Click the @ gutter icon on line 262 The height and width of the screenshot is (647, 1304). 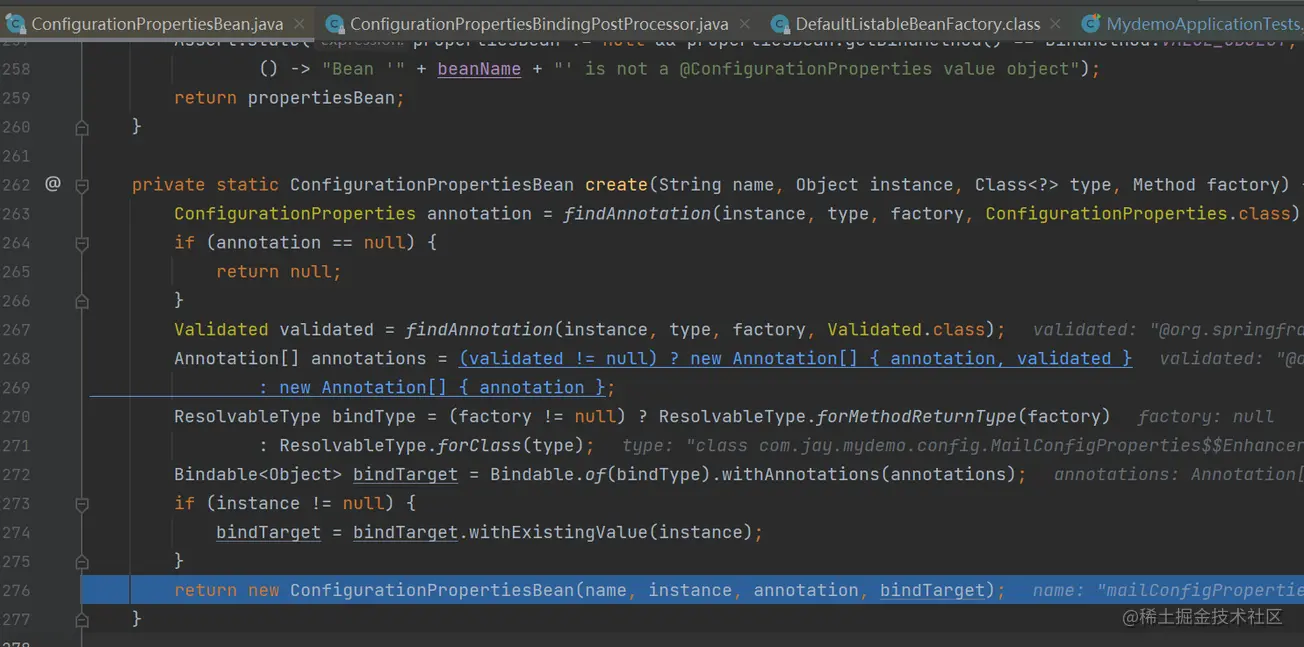52,184
